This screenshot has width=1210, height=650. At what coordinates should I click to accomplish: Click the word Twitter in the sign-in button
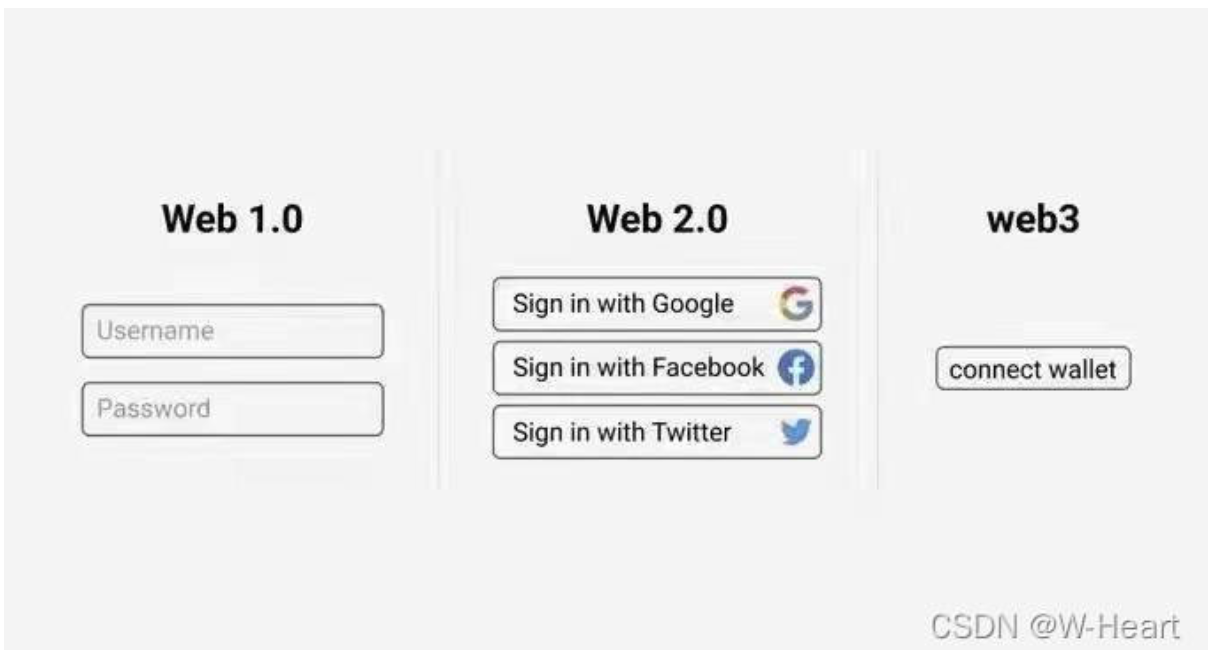click(x=691, y=432)
